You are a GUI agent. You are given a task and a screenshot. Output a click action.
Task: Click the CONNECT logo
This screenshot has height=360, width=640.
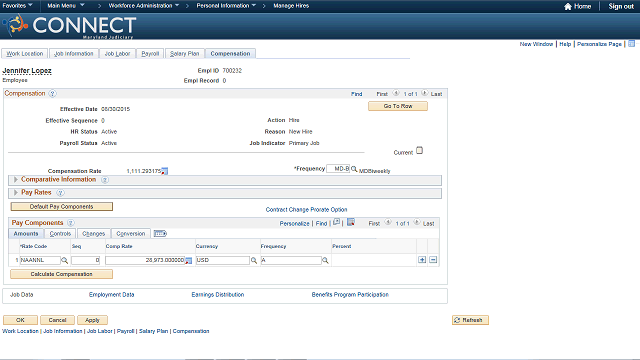69,27
